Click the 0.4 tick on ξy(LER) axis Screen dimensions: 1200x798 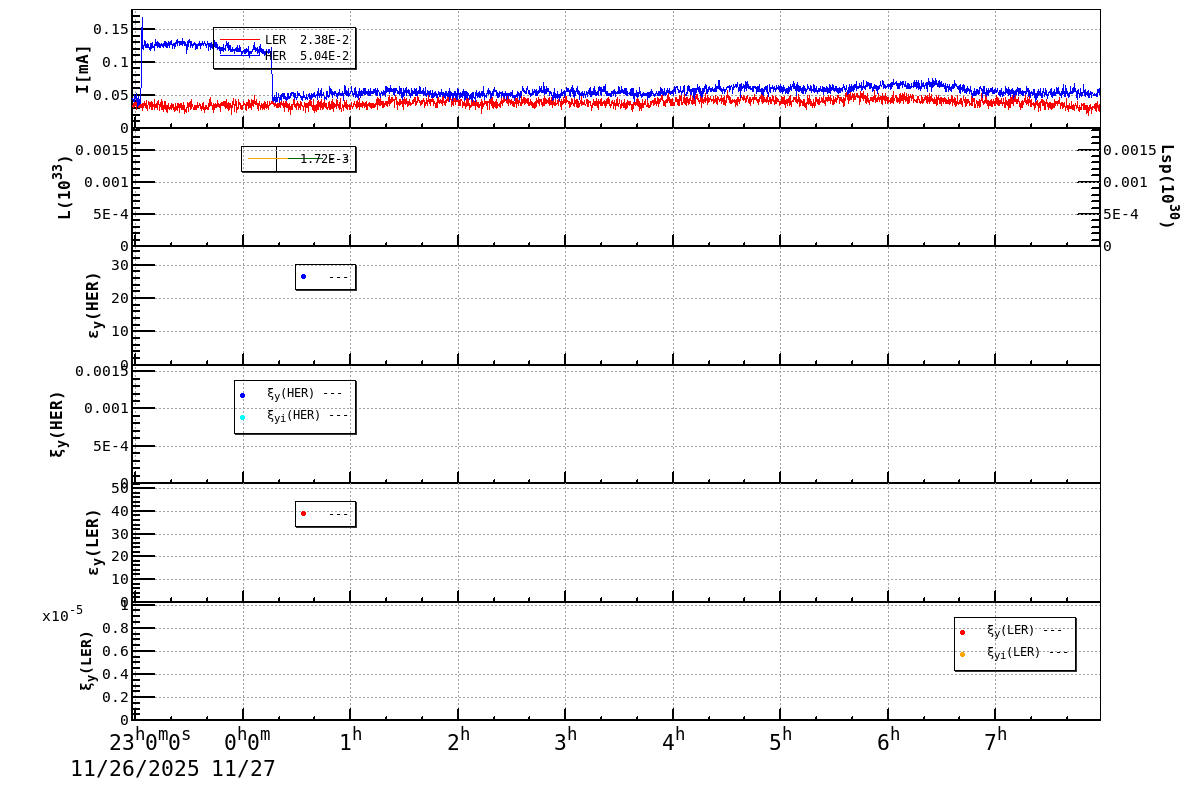pyautogui.click(x=116, y=674)
